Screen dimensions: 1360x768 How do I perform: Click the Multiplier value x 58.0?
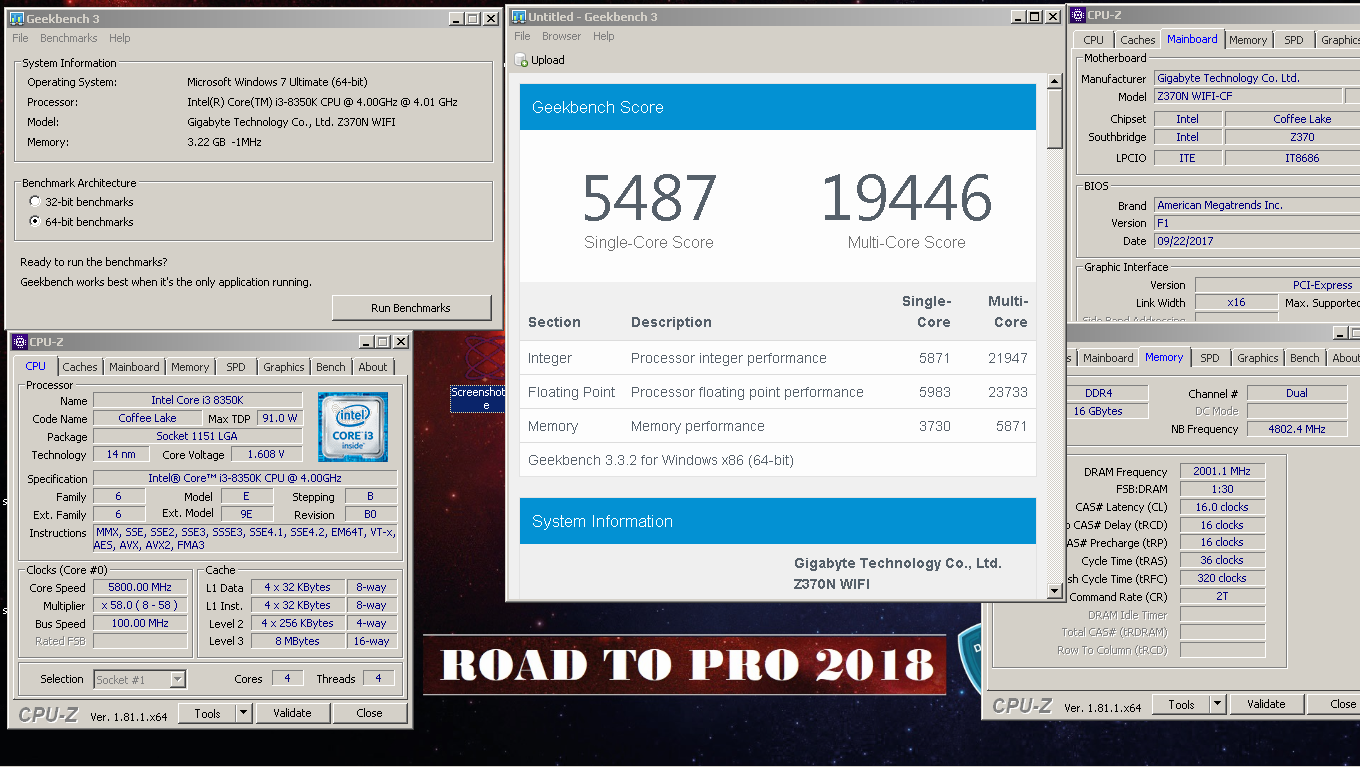tap(140, 606)
